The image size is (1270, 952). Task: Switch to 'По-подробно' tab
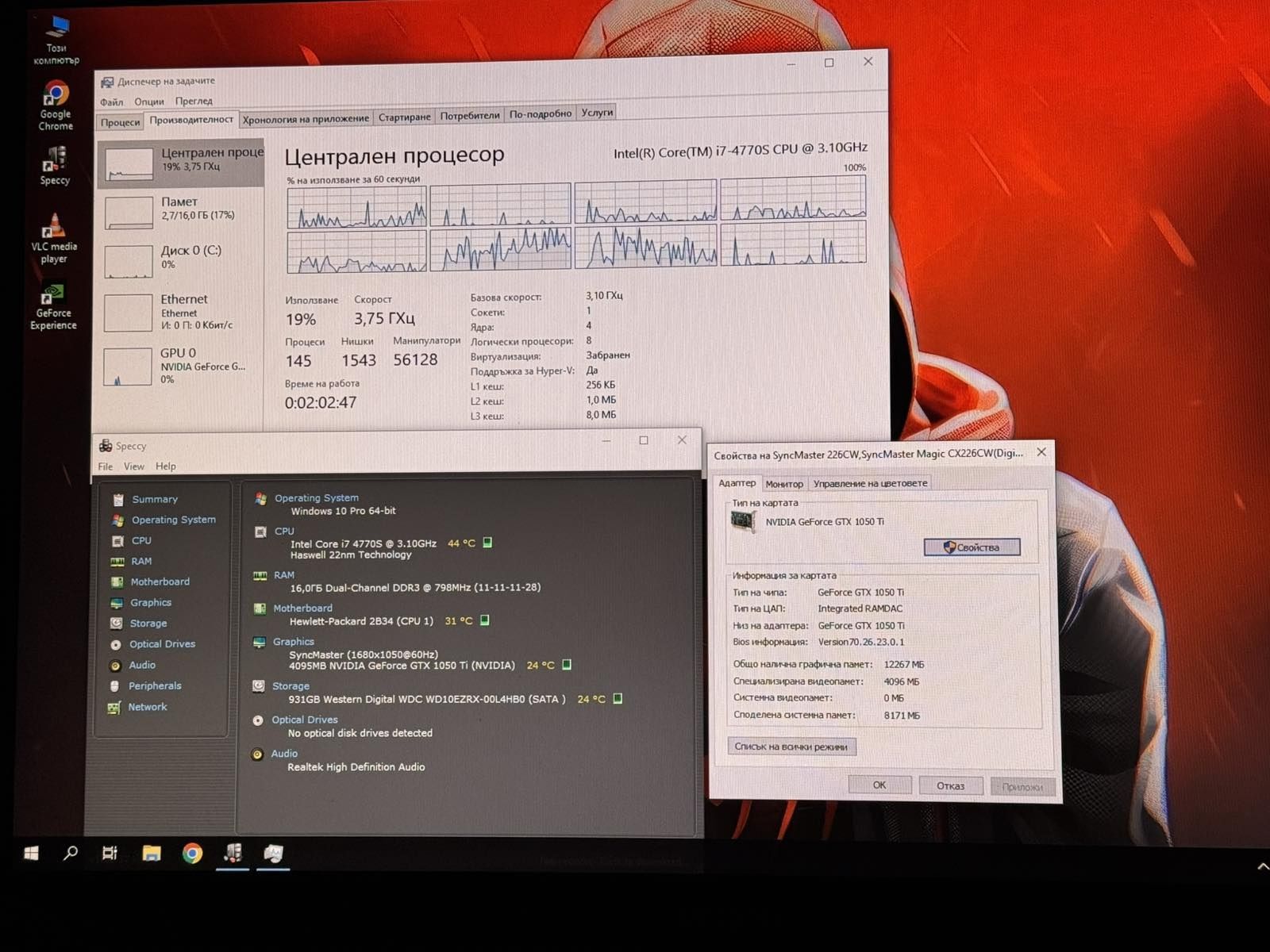pos(541,114)
